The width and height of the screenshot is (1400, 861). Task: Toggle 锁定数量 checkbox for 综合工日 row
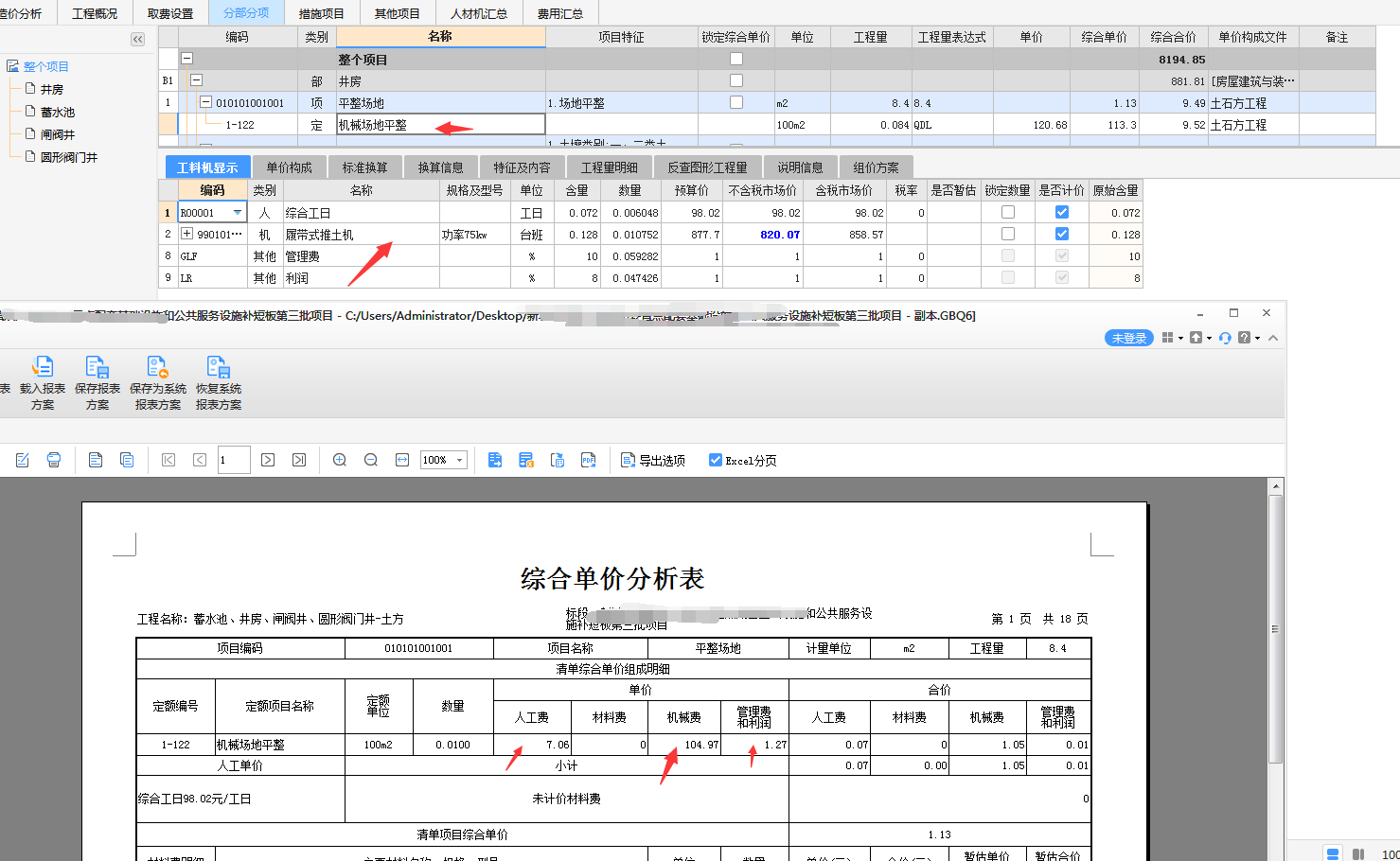[x=1007, y=212]
